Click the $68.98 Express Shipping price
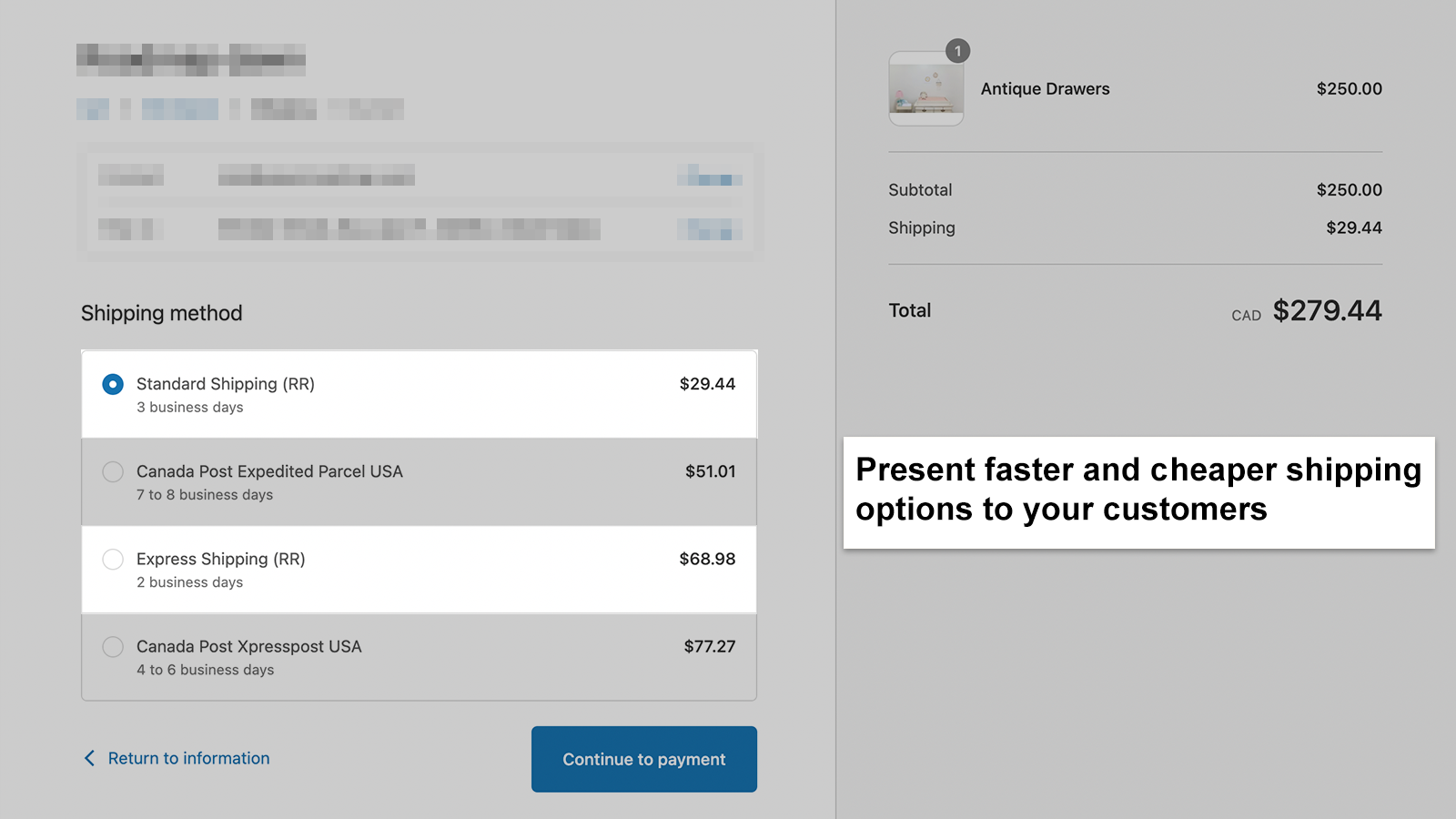The height and width of the screenshot is (819, 1456). click(x=706, y=558)
